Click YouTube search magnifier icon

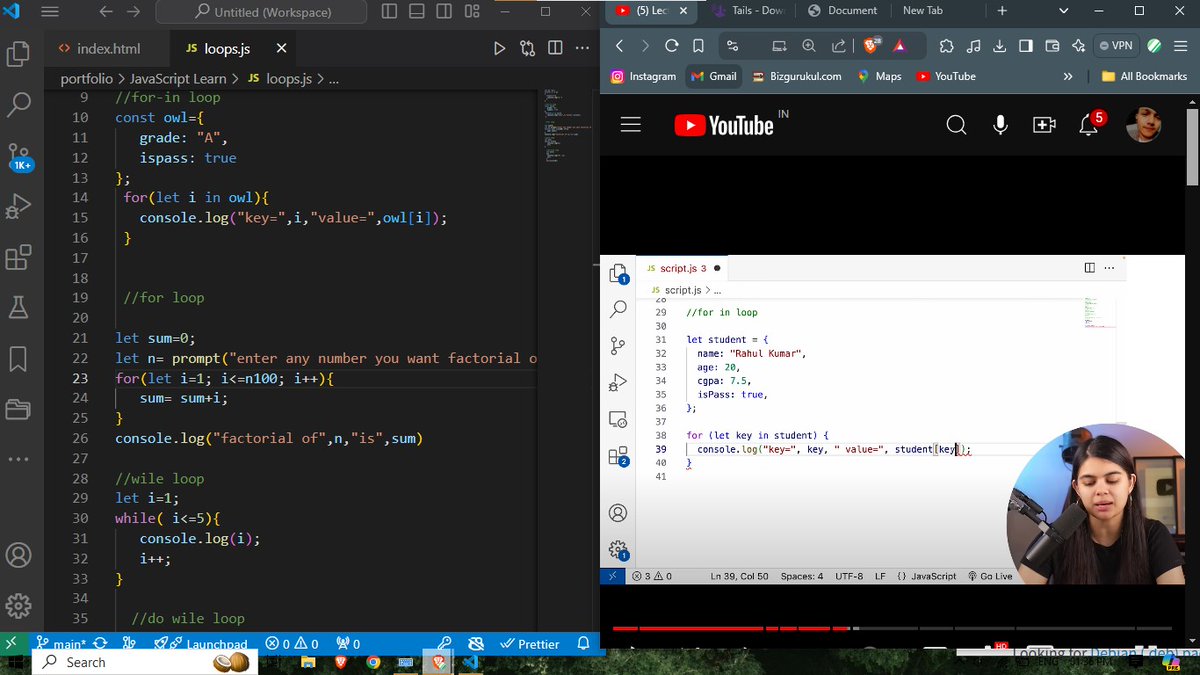point(956,124)
